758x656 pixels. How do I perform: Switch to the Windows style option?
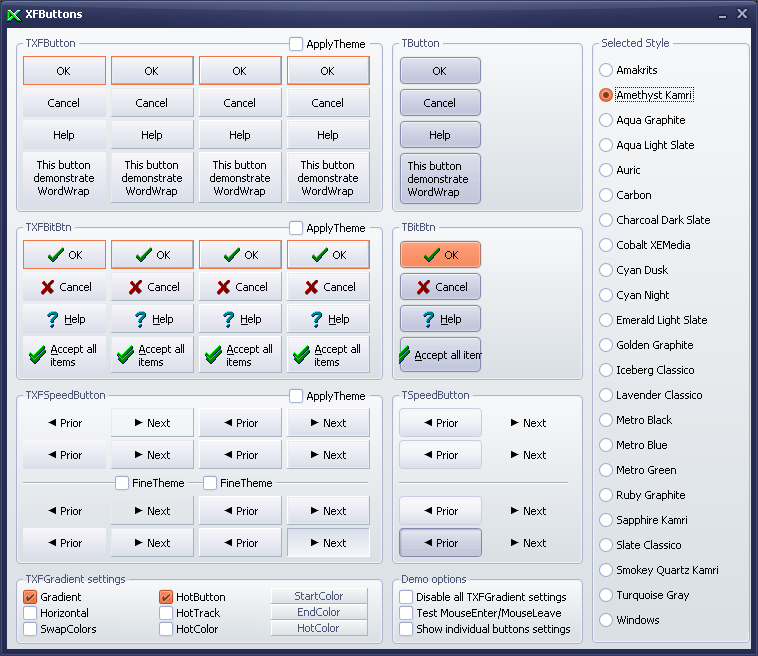(x=606, y=620)
